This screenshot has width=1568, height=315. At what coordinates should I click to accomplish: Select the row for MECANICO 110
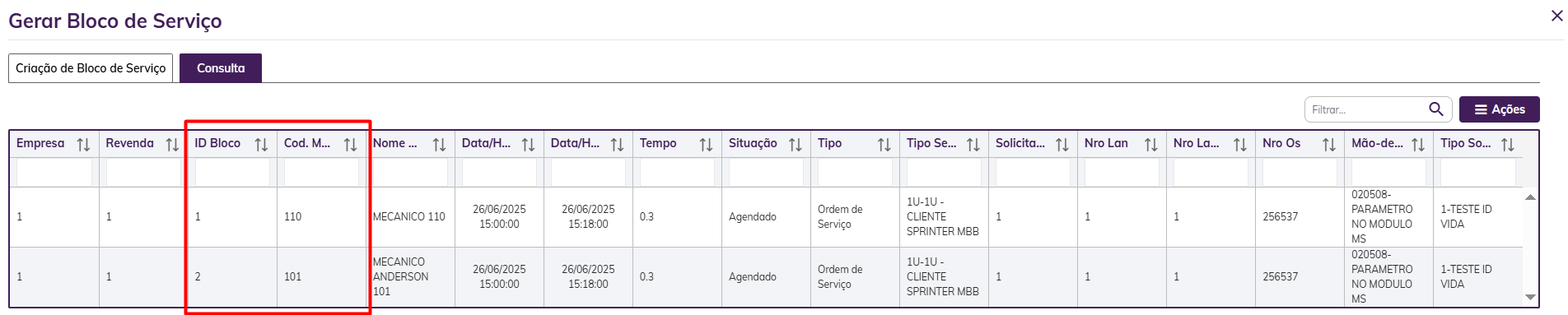click(766, 217)
